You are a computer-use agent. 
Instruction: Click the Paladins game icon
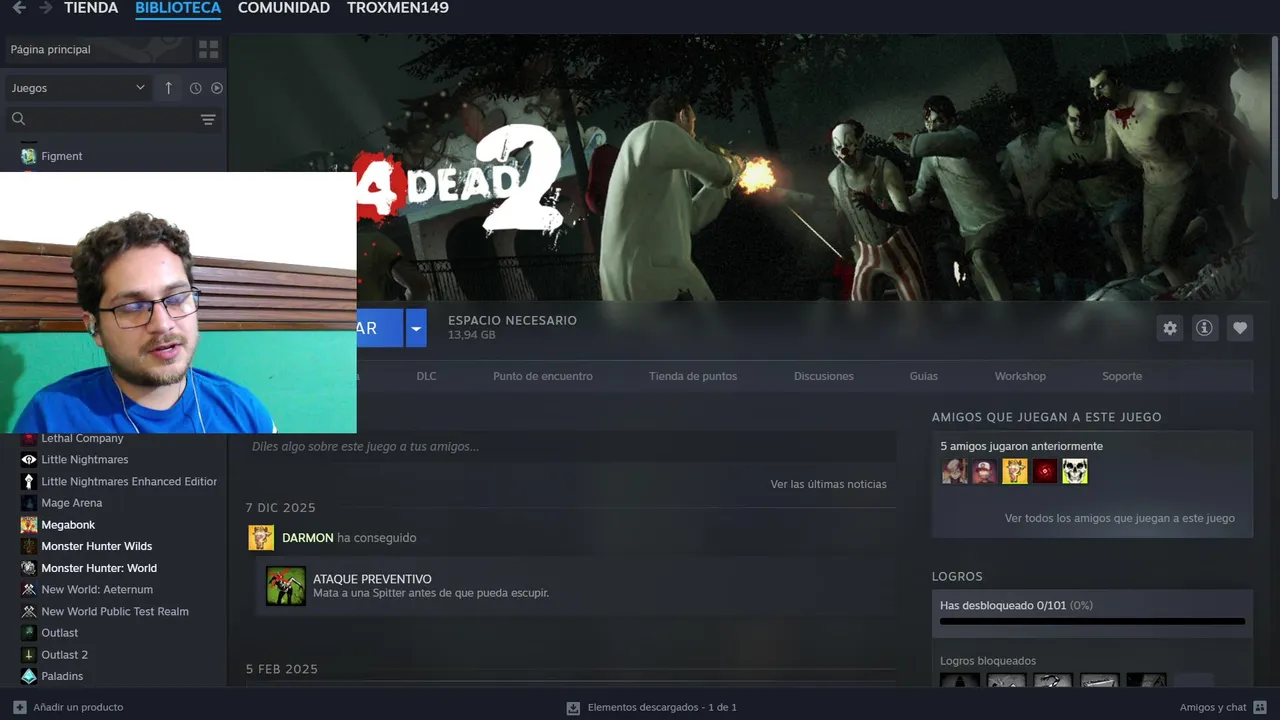(29, 677)
